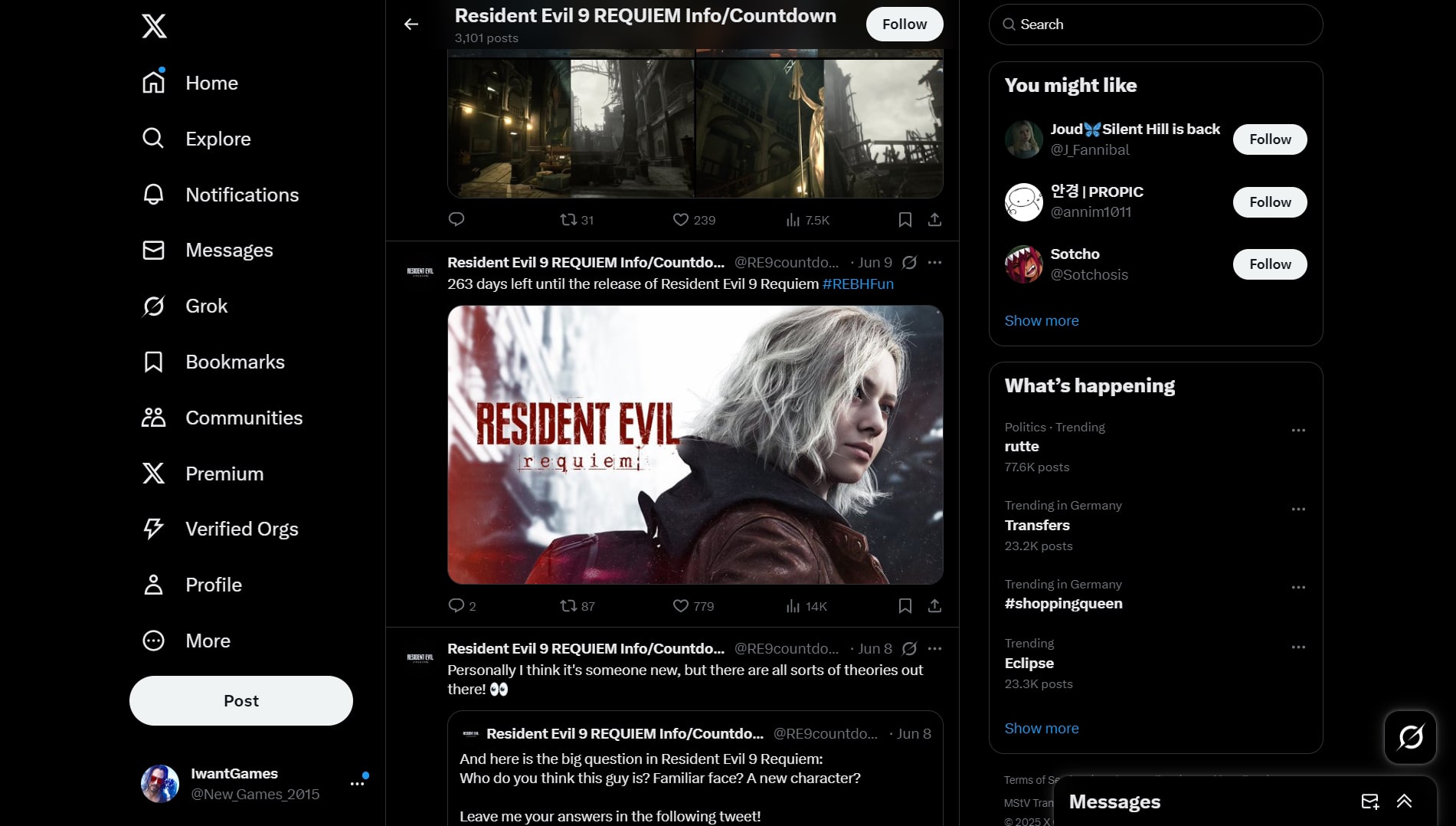Viewport: 1456px width, 826px height.
Task: Follow Sotcho
Action: coord(1270,264)
